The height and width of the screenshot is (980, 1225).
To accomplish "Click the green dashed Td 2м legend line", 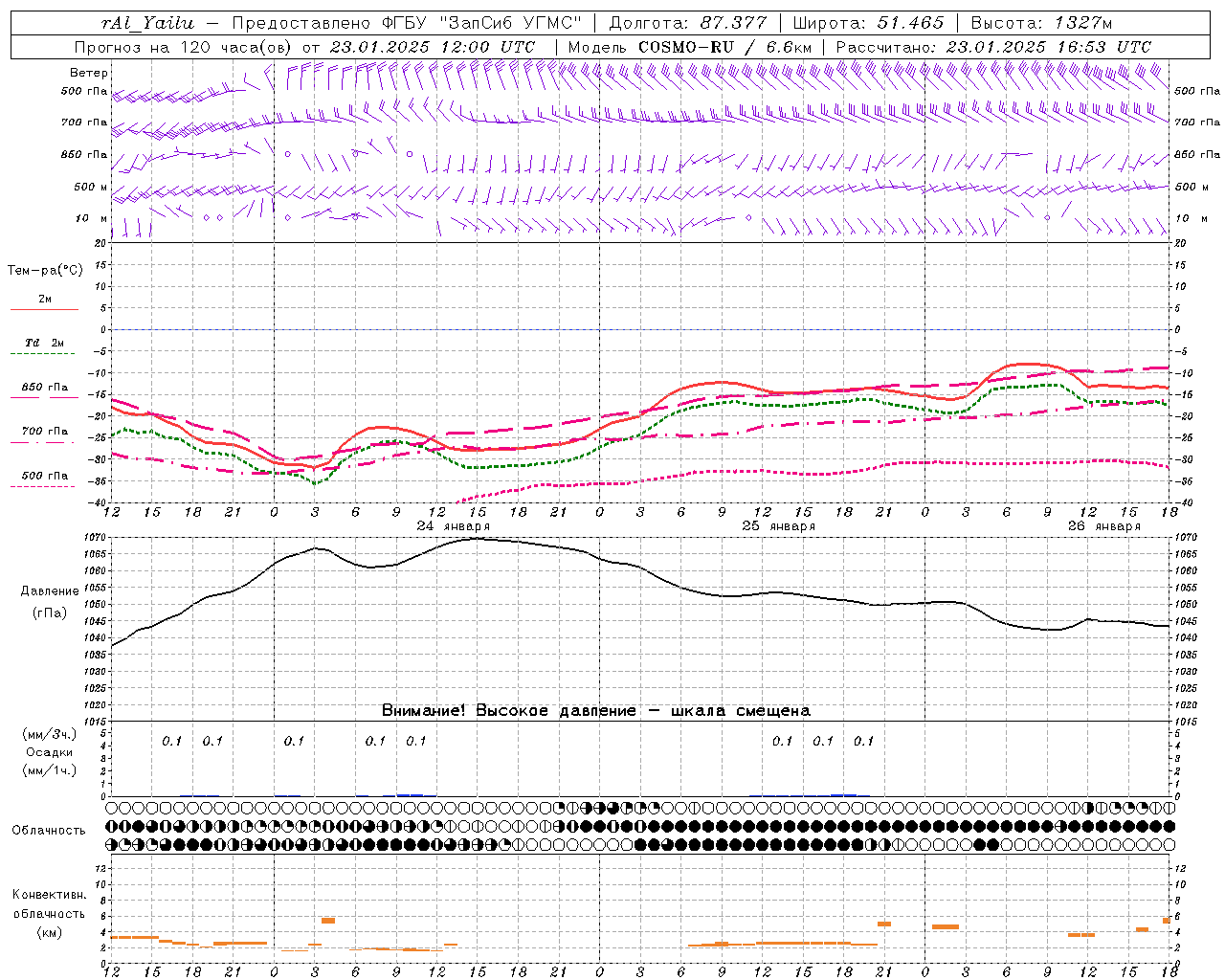I will coord(42,354).
